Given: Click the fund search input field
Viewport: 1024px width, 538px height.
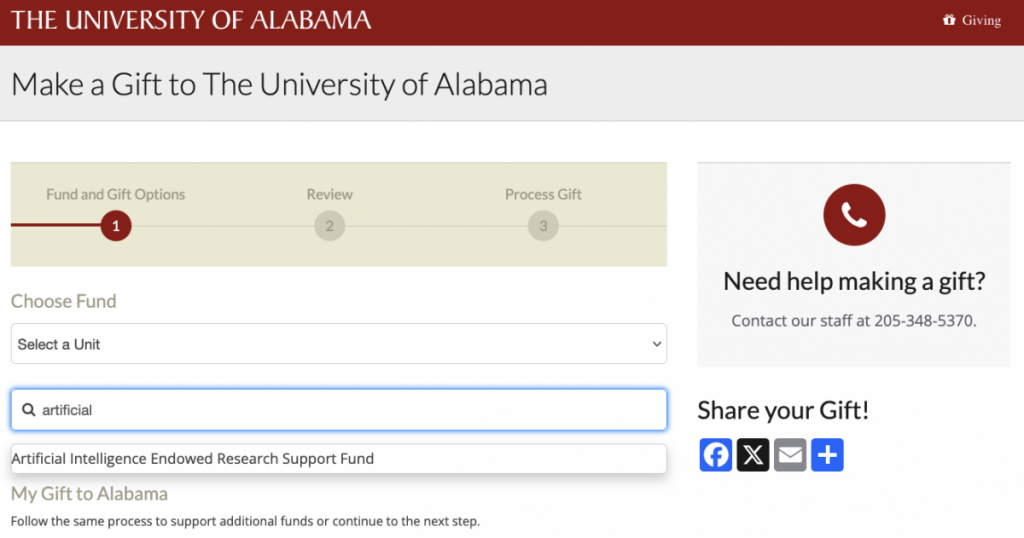Looking at the screenshot, I should coord(339,410).
